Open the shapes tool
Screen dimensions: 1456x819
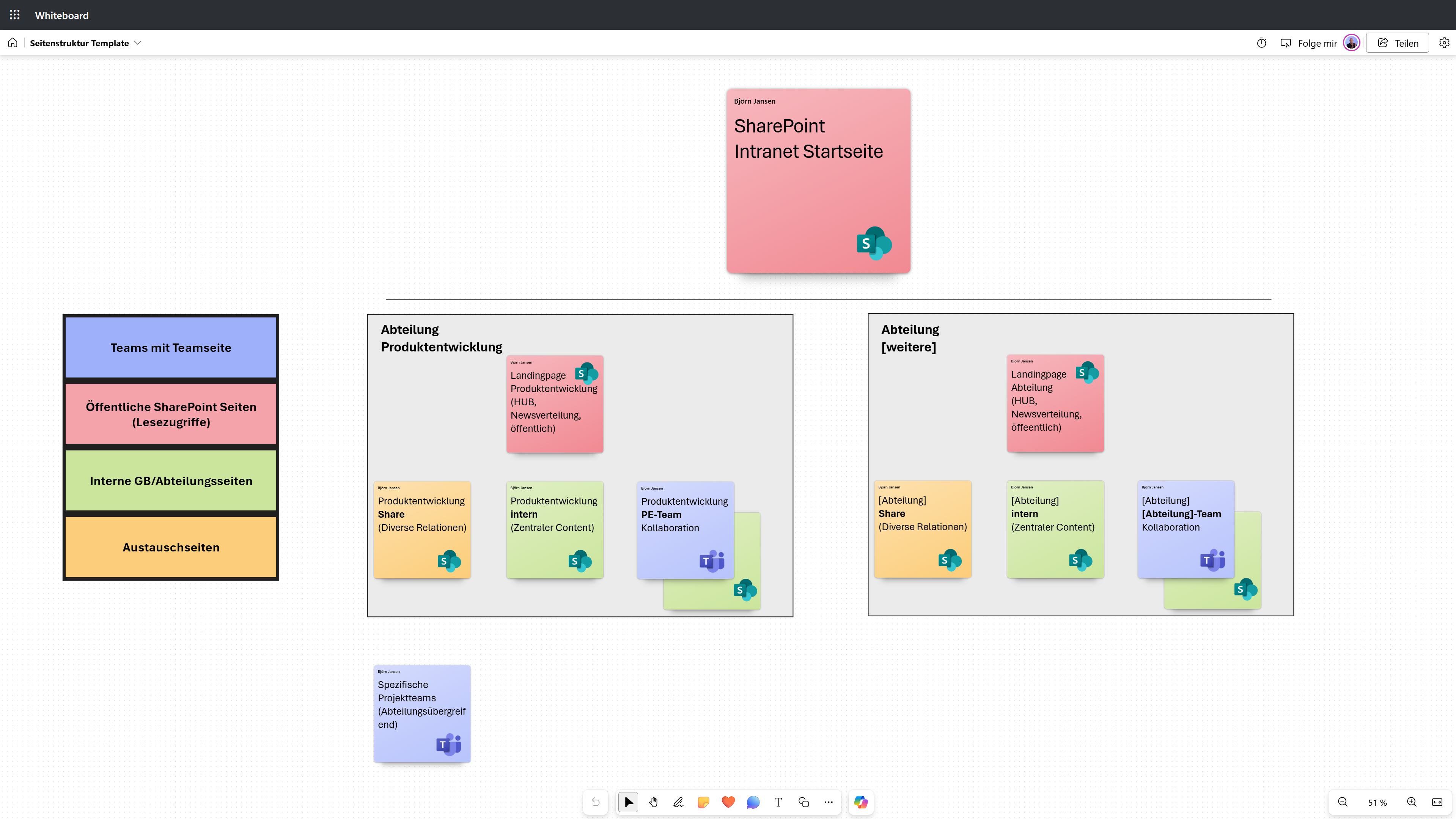point(803,802)
